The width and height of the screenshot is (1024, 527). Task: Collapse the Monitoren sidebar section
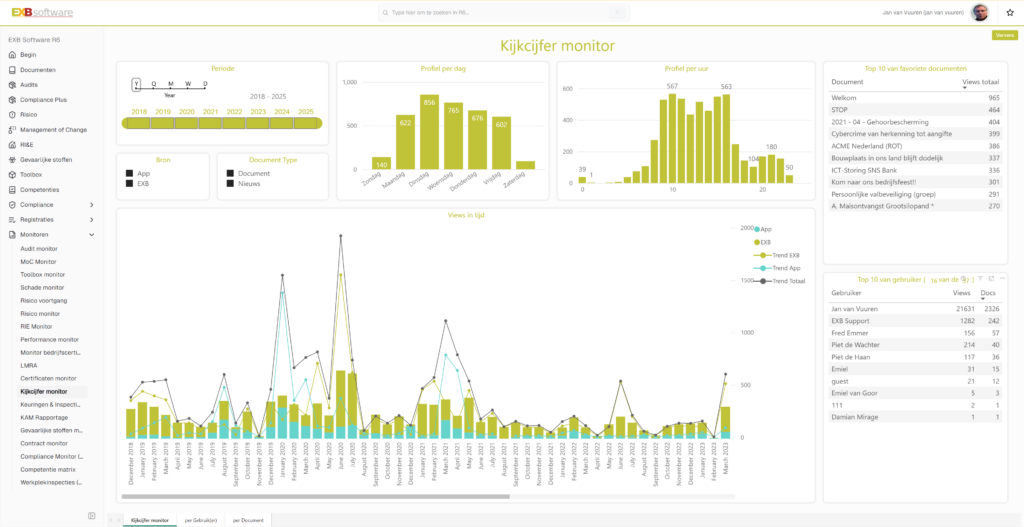[x=92, y=235]
